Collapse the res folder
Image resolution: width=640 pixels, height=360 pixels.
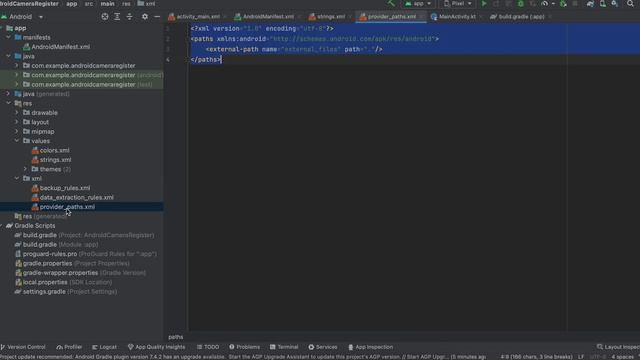[x=9, y=103]
